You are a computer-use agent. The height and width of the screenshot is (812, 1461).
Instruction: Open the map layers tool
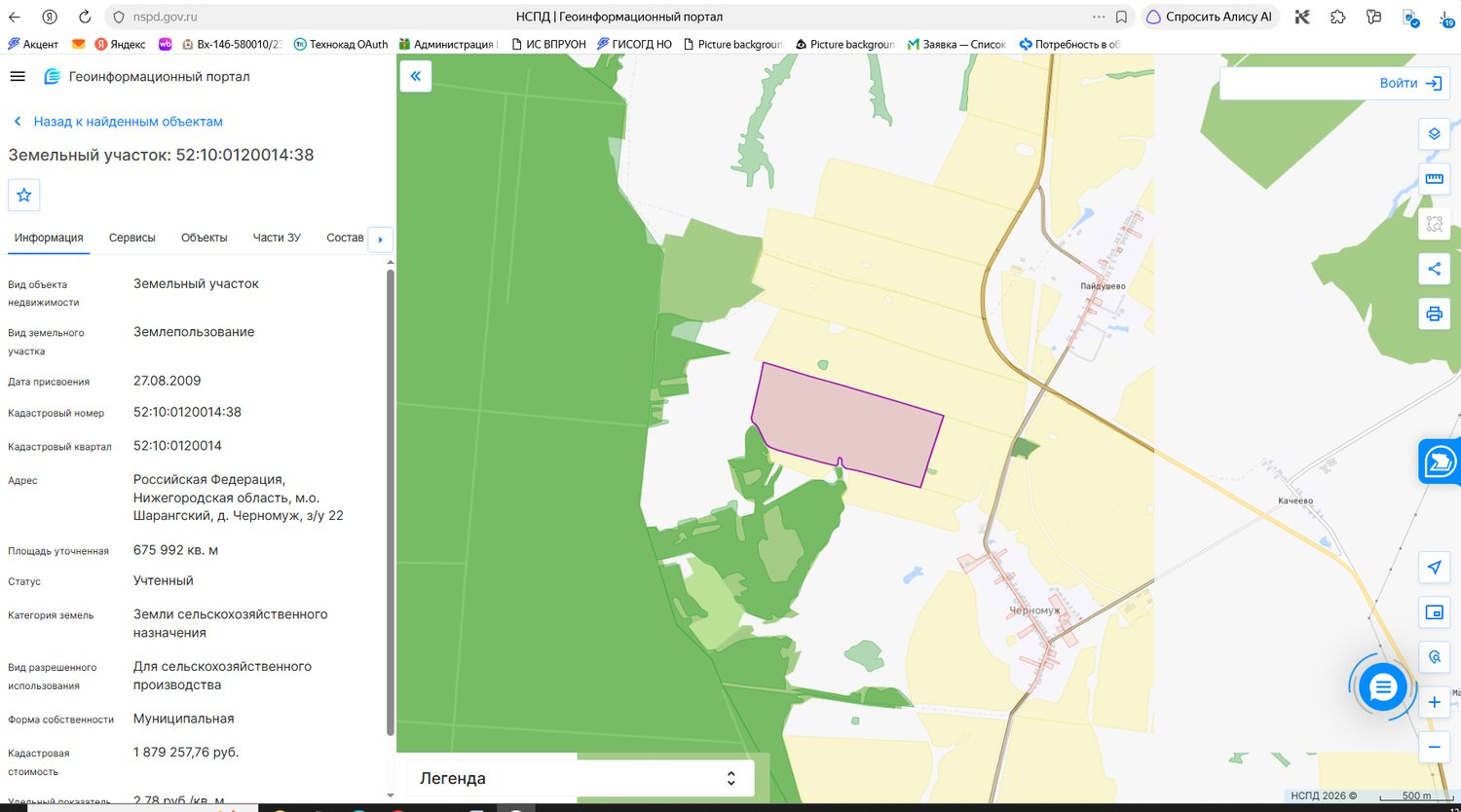point(1434,134)
